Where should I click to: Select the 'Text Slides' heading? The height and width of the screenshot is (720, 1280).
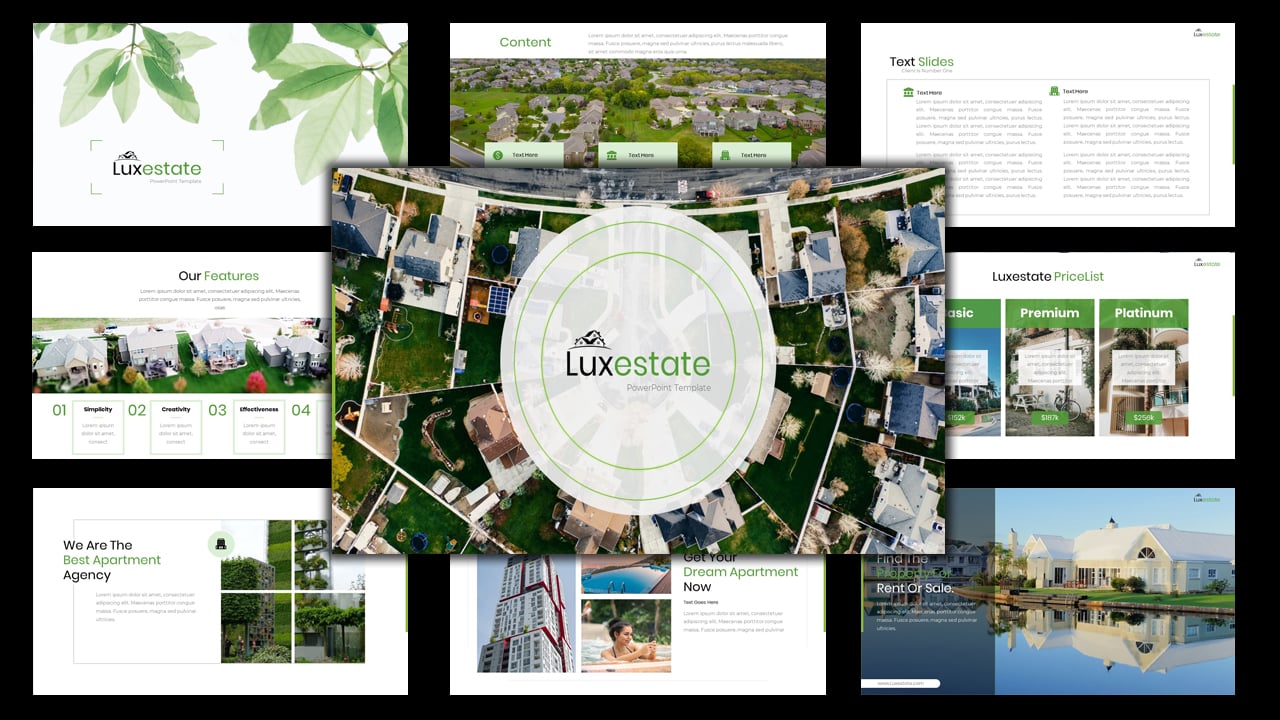point(922,61)
